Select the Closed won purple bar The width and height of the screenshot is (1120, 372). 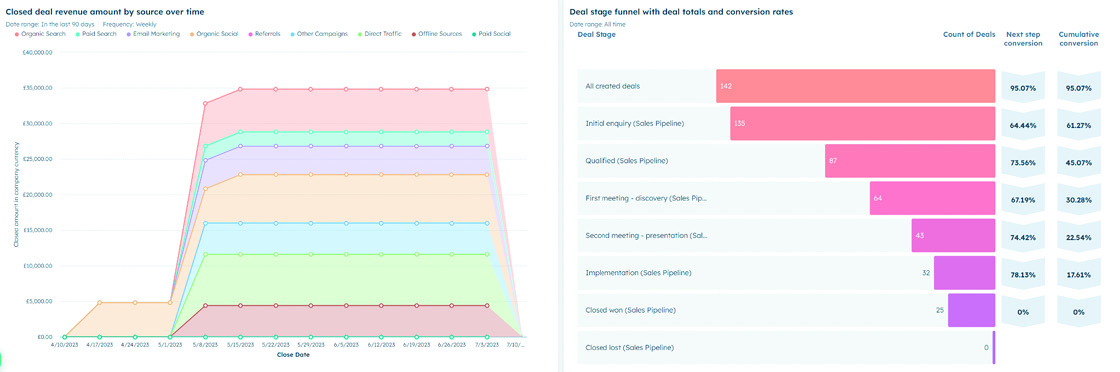click(971, 310)
